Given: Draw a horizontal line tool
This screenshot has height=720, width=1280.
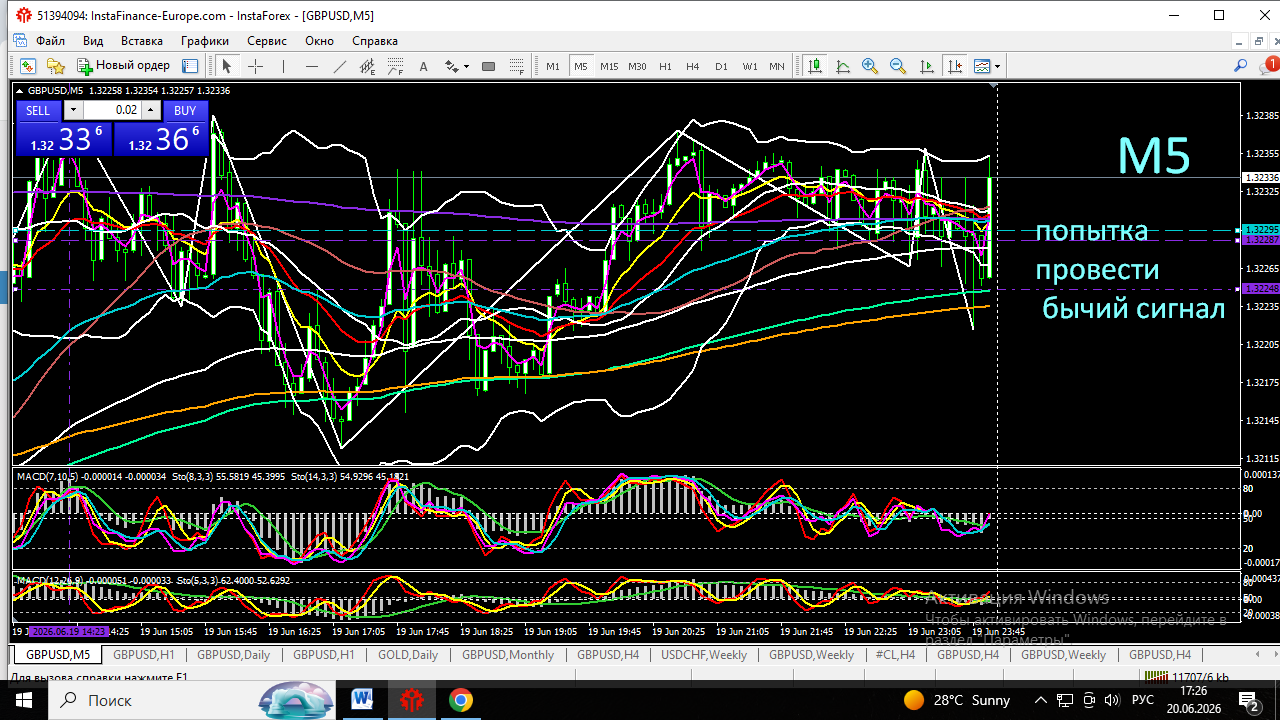Looking at the screenshot, I should point(311,66).
